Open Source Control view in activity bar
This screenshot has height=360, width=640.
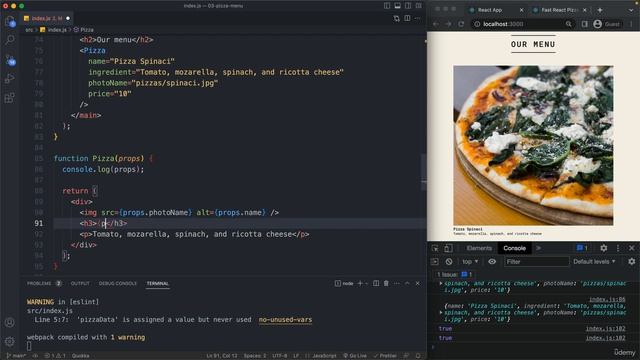10,60
